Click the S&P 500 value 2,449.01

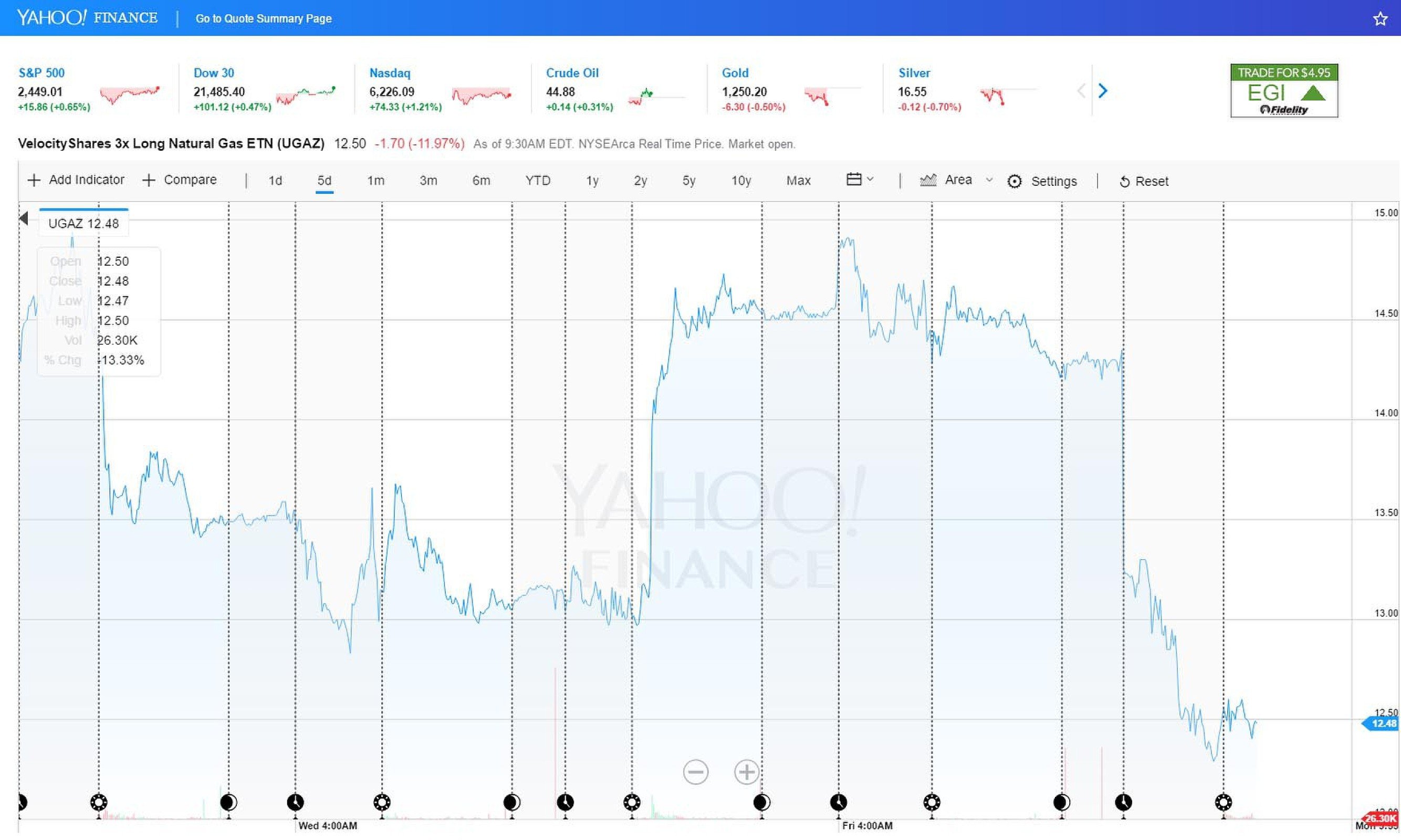40,92
